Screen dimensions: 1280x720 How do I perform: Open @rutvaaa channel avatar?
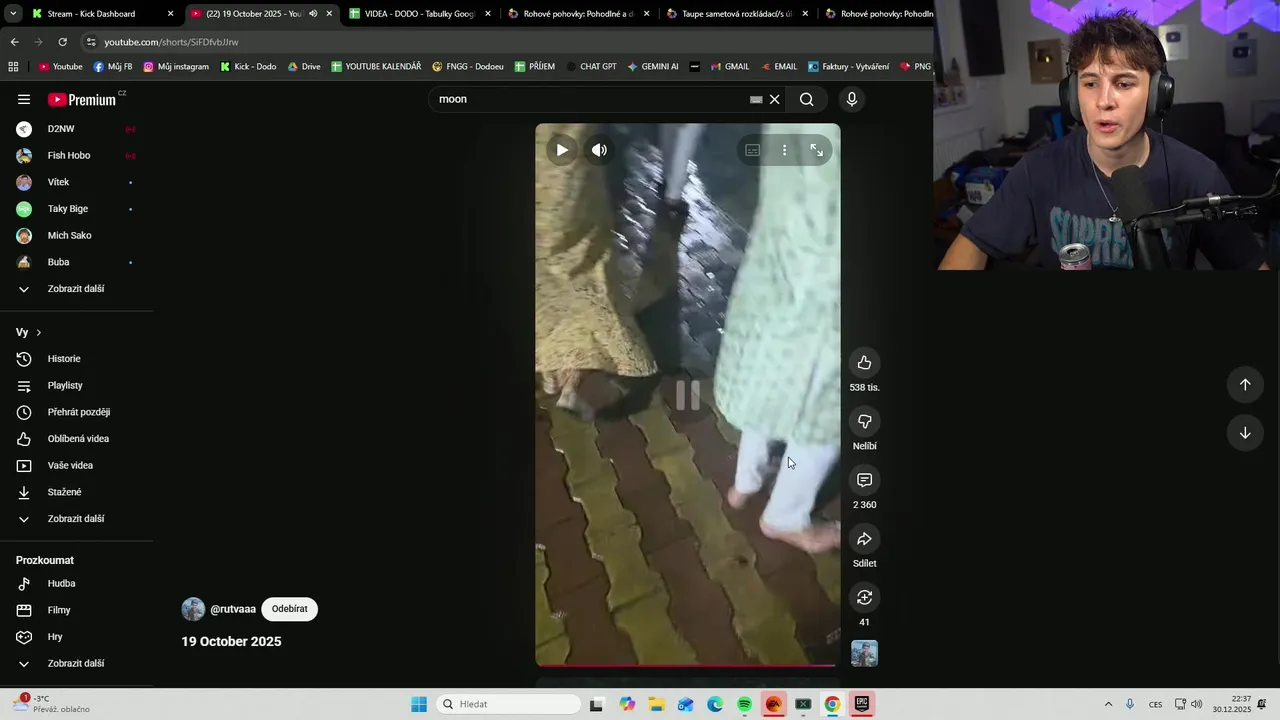coord(193,609)
